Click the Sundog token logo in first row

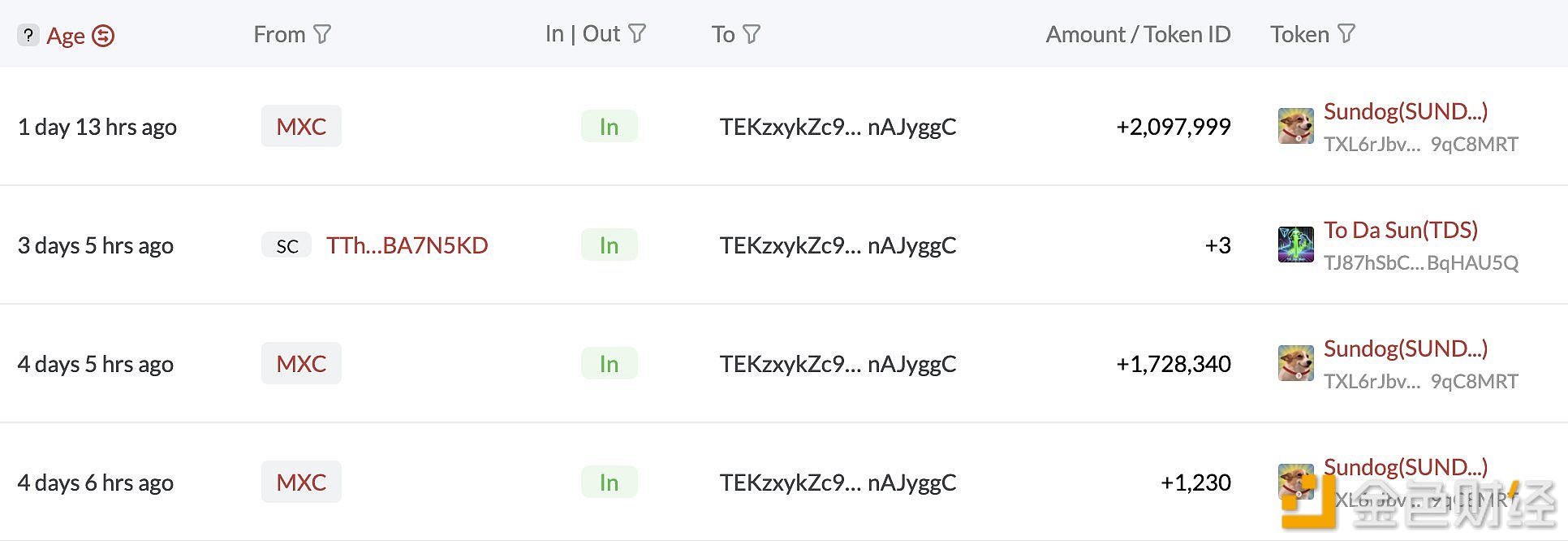click(x=1295, y=126)
